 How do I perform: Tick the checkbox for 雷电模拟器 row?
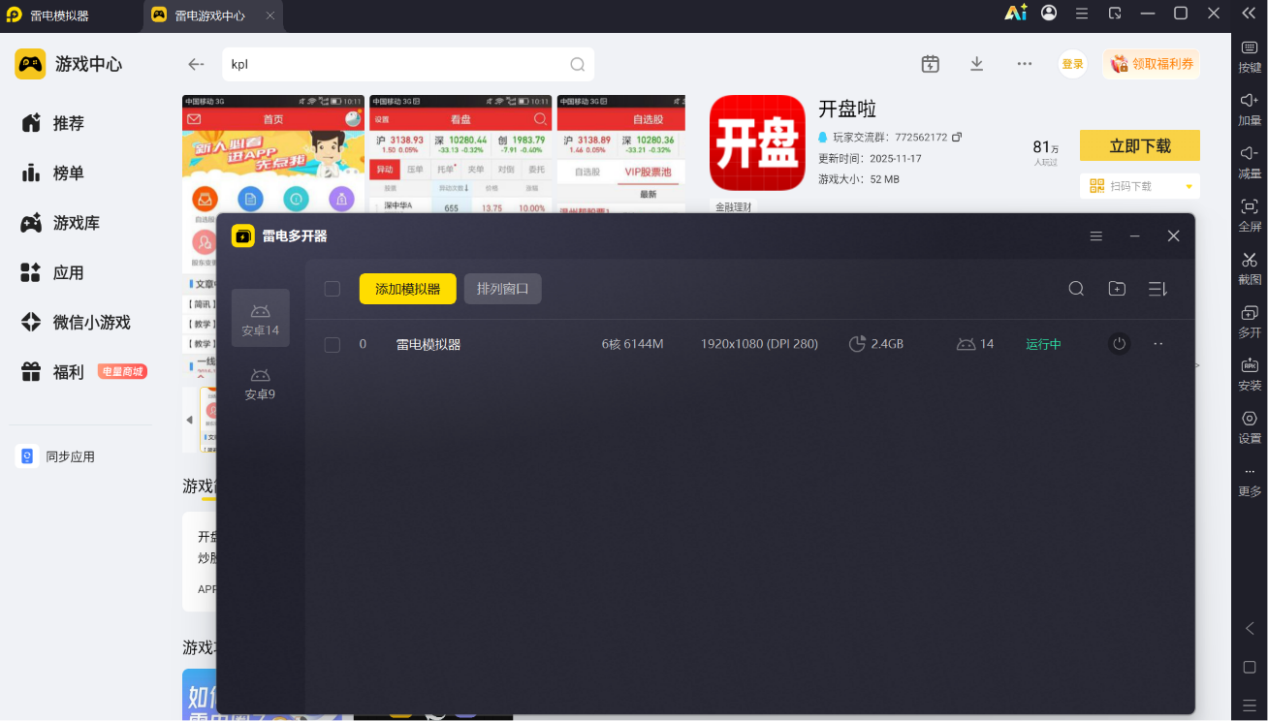332,344
